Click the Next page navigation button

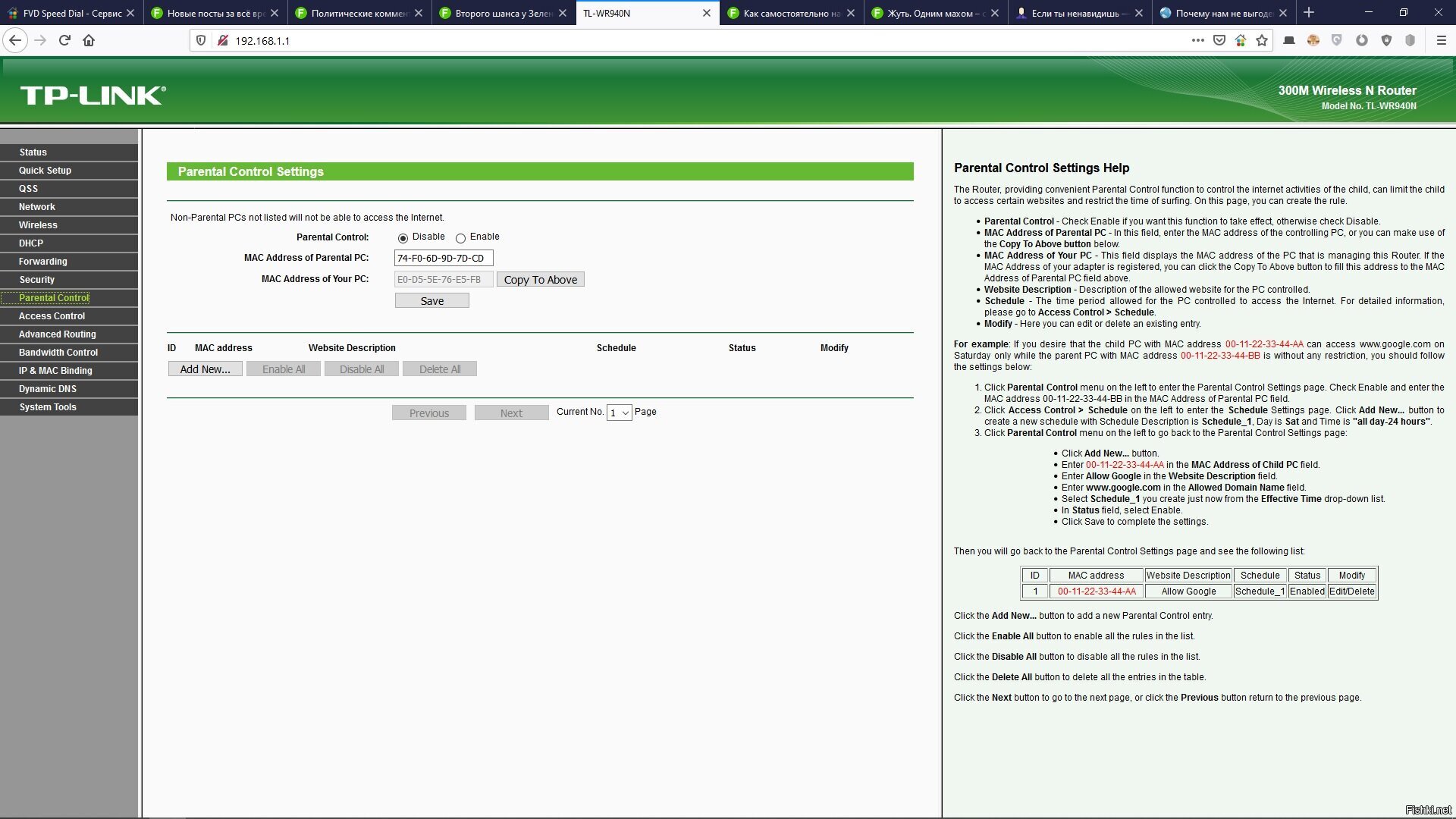click(x=511, y=412)
